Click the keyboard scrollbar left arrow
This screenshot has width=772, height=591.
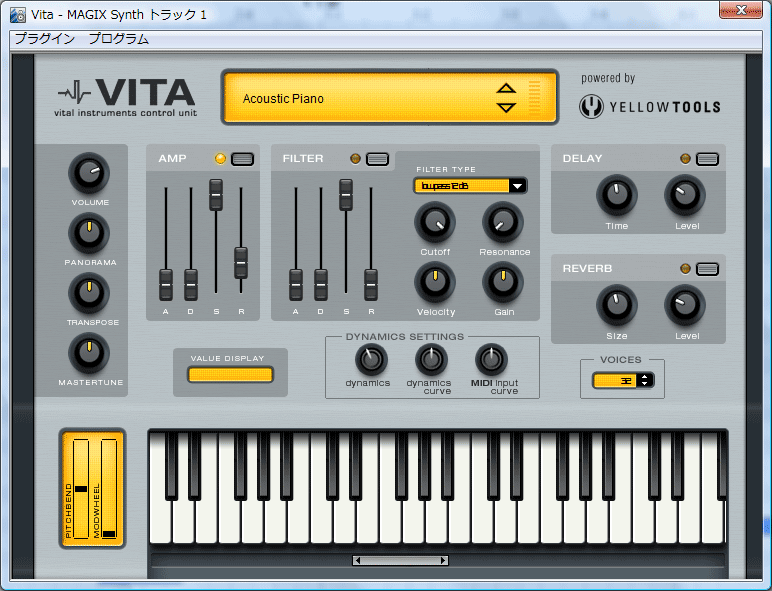coord(357,560)
